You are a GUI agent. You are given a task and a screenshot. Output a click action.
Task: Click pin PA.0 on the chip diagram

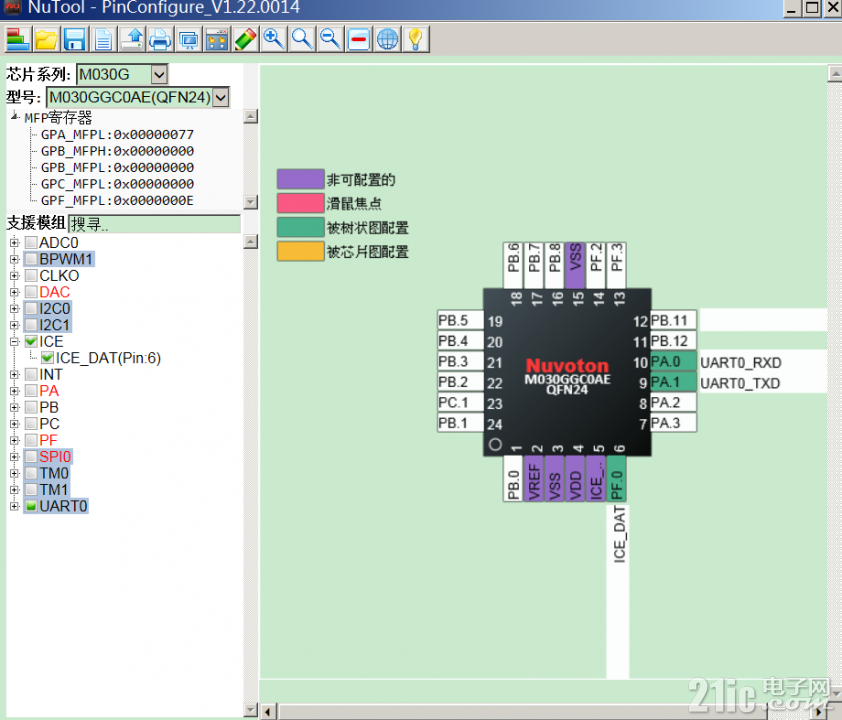(x=673, y=362)
